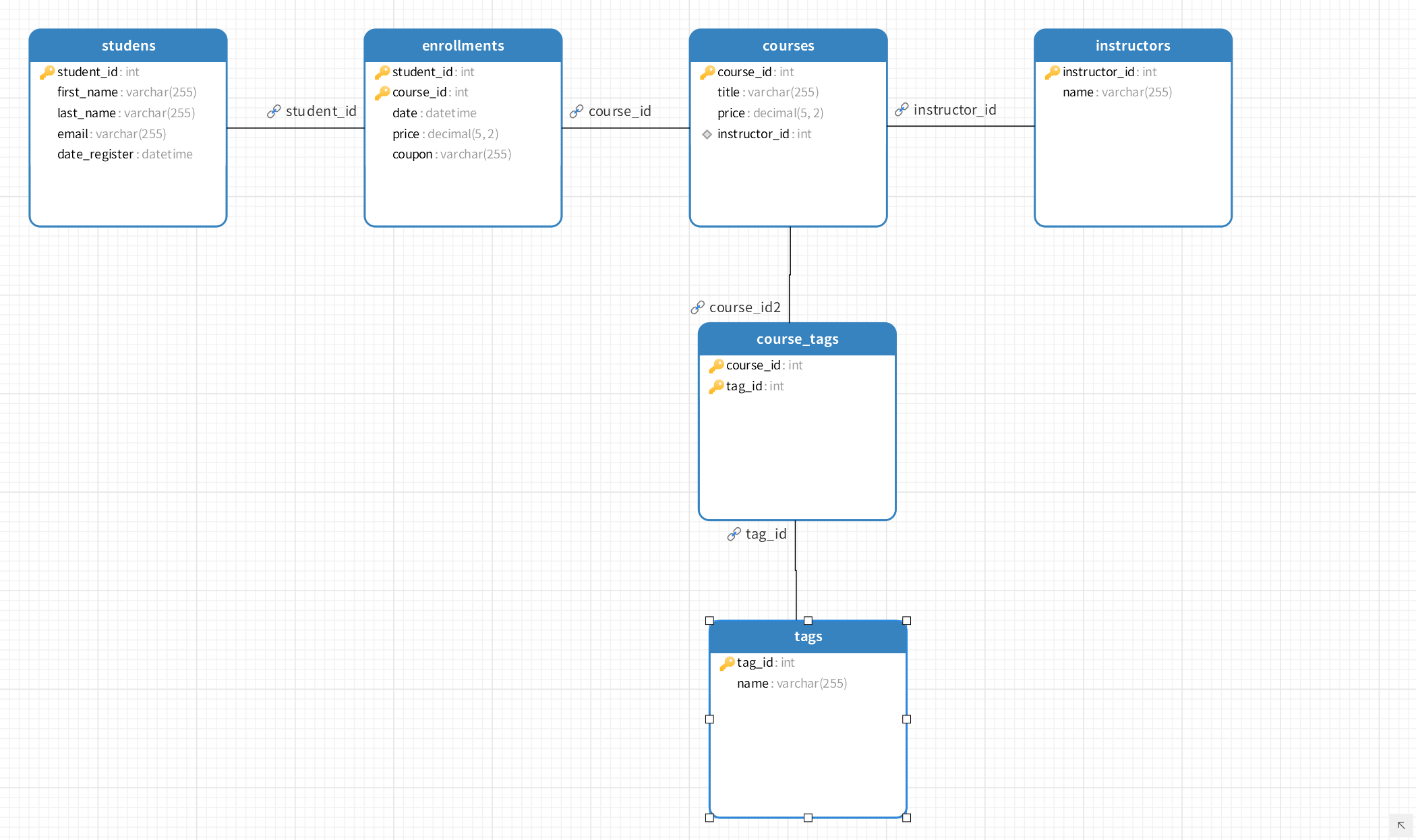Click the course_tags table title
This screenshot has height=840, width=1416.
[797, 339]
